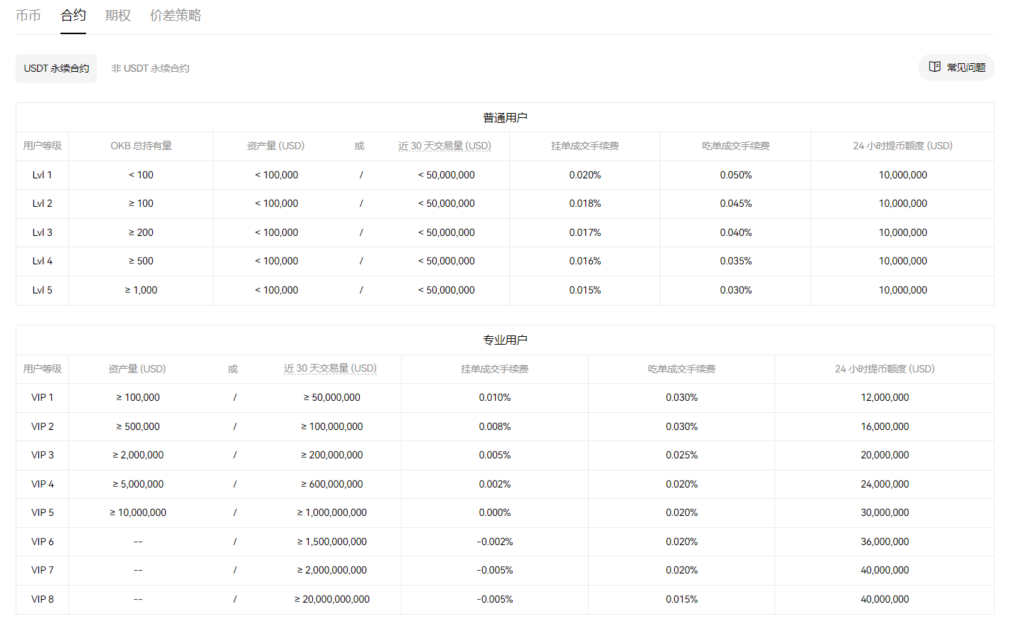
Task: Click VIP 2 maker fee 0.008%
Action: tap(494, 426)
